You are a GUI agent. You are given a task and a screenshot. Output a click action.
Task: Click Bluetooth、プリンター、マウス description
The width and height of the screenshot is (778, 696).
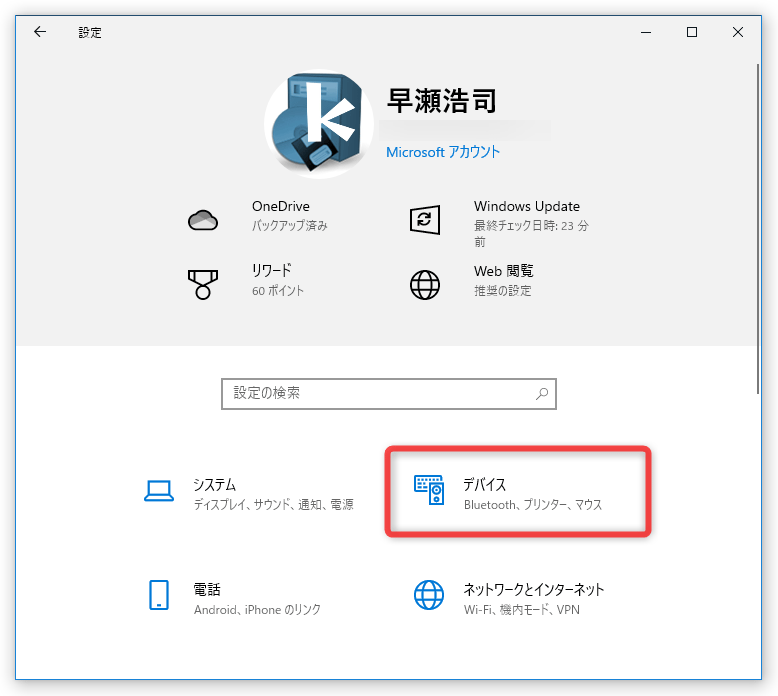click(x=533, y=505)
